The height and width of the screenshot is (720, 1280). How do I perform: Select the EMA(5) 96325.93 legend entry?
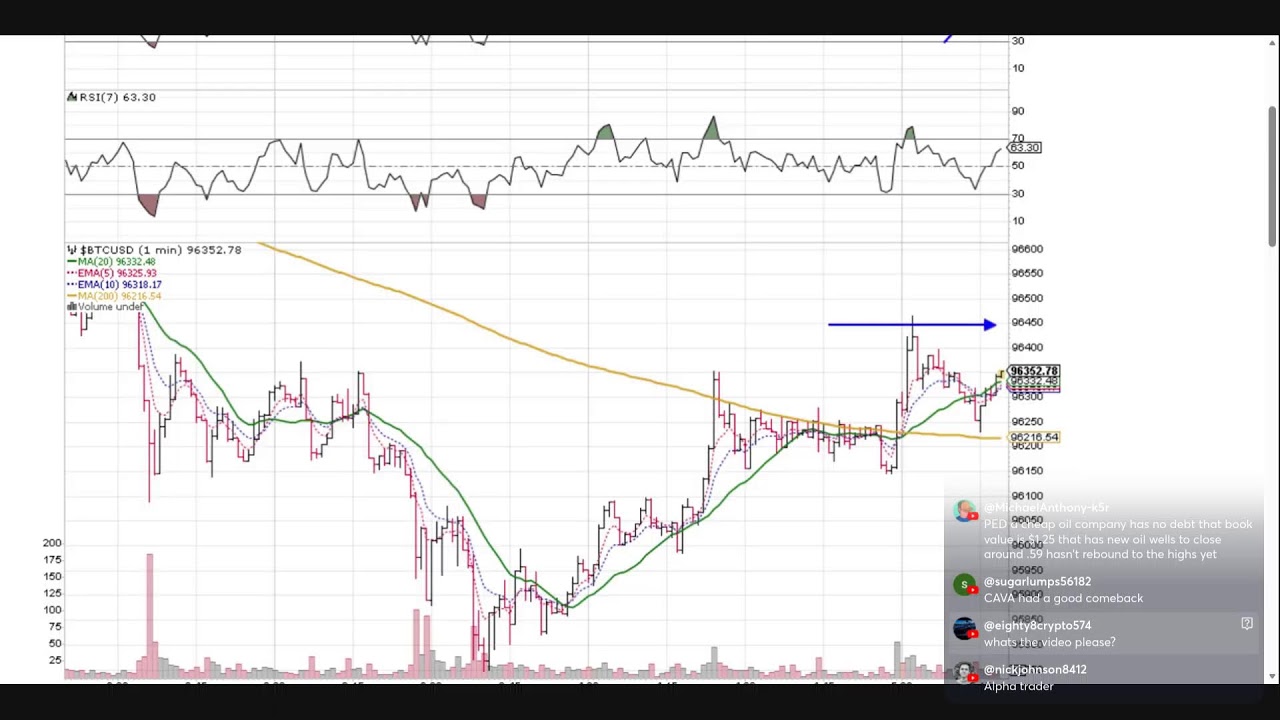(x=111, y=273)
